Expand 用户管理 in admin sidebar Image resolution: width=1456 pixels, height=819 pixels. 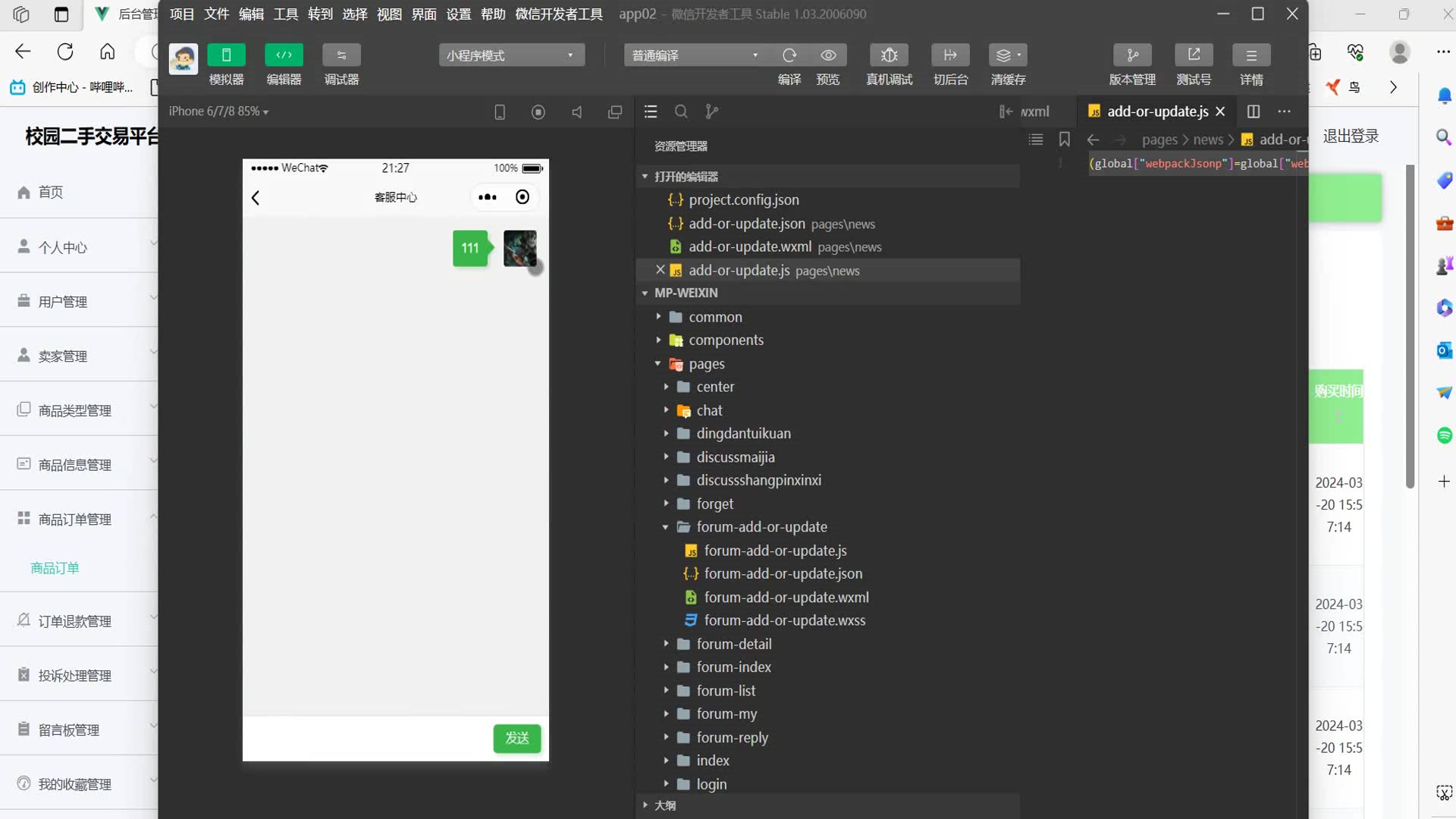point(79,302)
